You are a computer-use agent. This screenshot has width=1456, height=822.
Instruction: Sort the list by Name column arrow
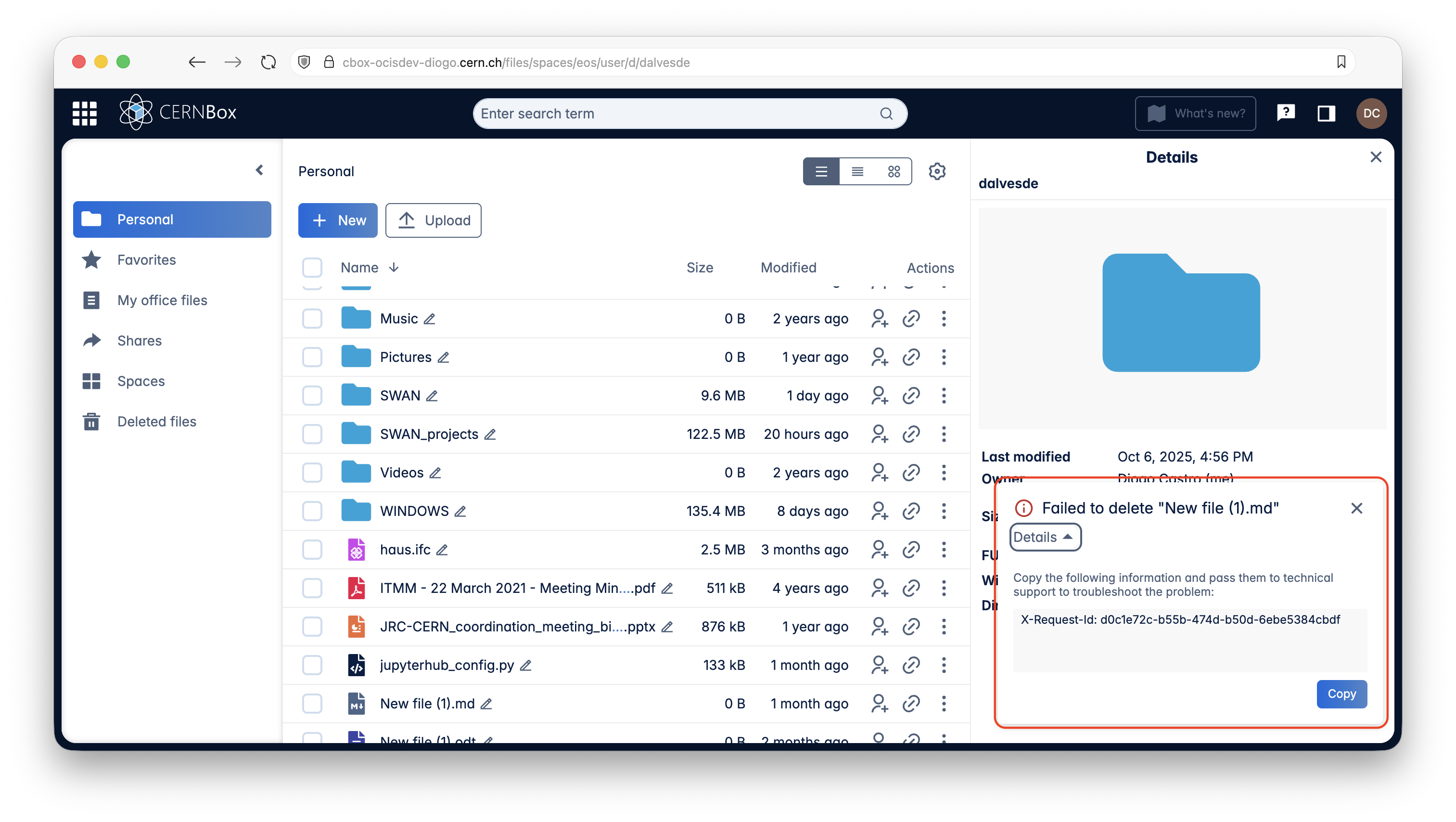coord(394,268)
